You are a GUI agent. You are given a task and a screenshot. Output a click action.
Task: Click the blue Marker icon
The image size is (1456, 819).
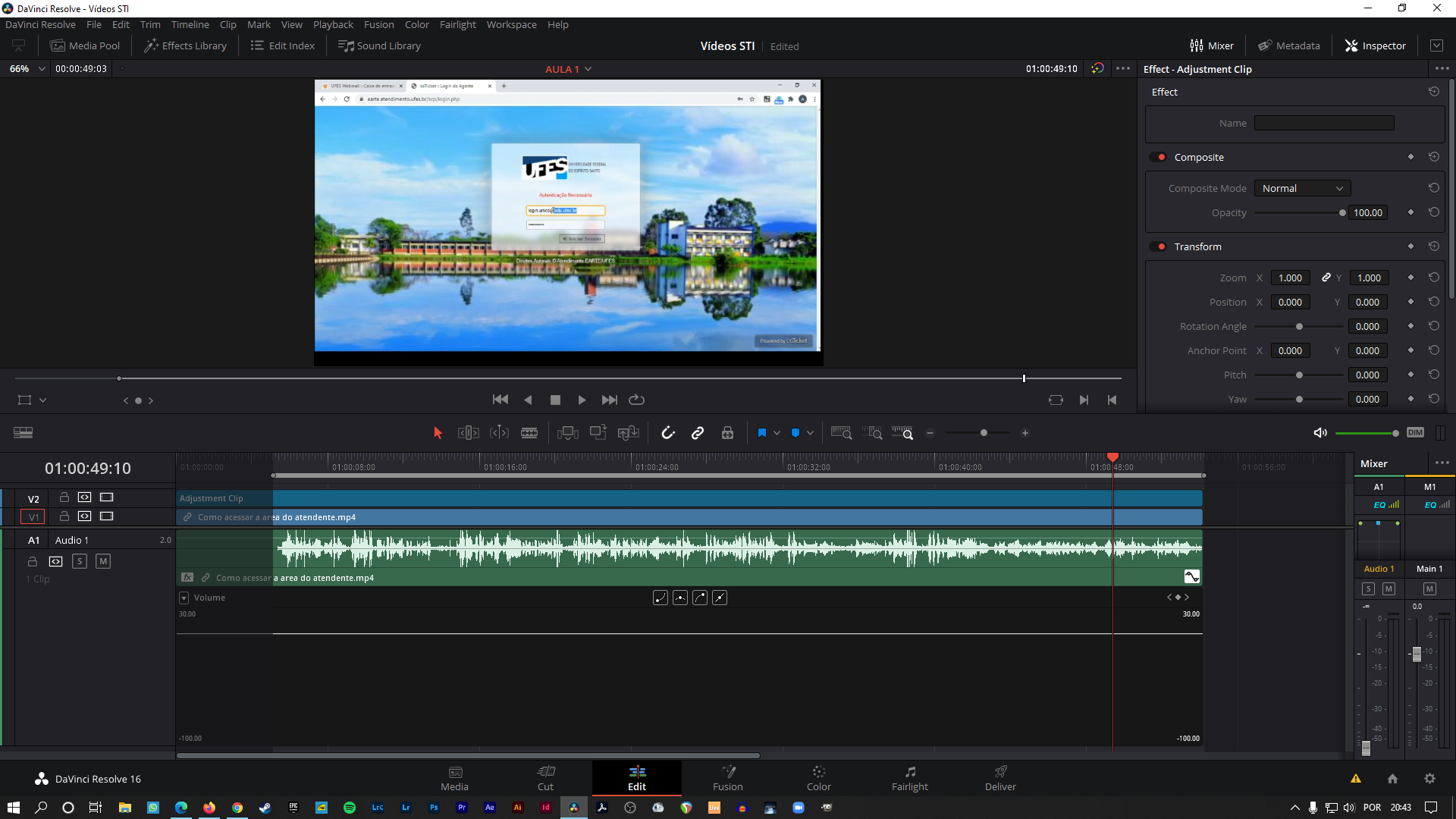795,433
